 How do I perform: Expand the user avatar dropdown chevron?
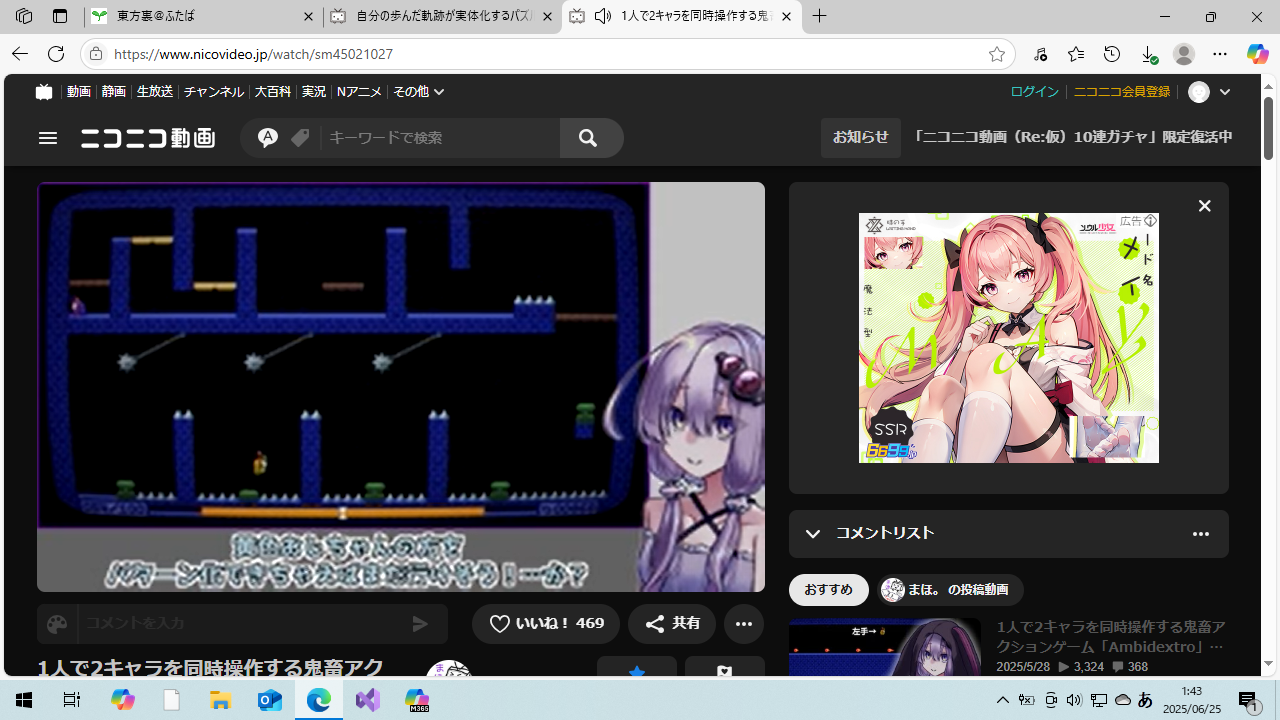[1224, 92]
